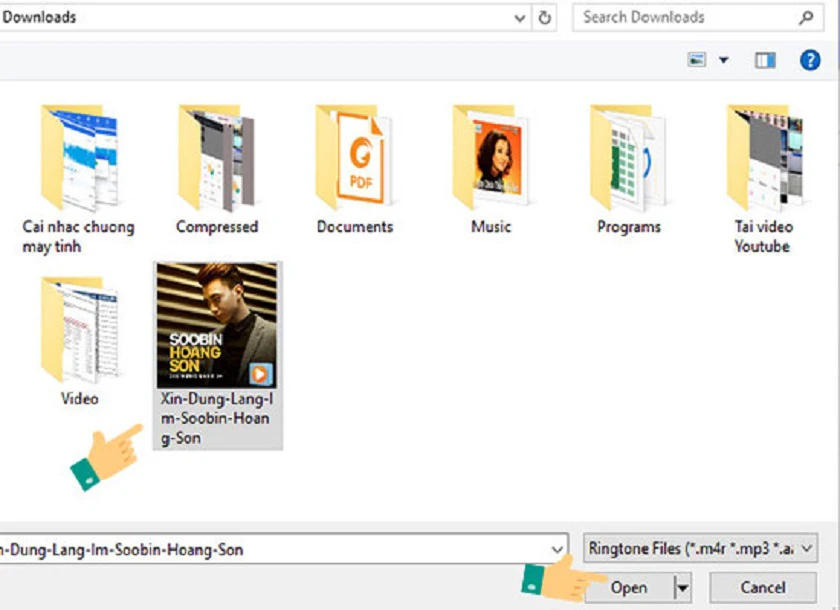Toggle the preview pane icon
The height and width of the screenshot is (610, 840).
pos(765,60)
